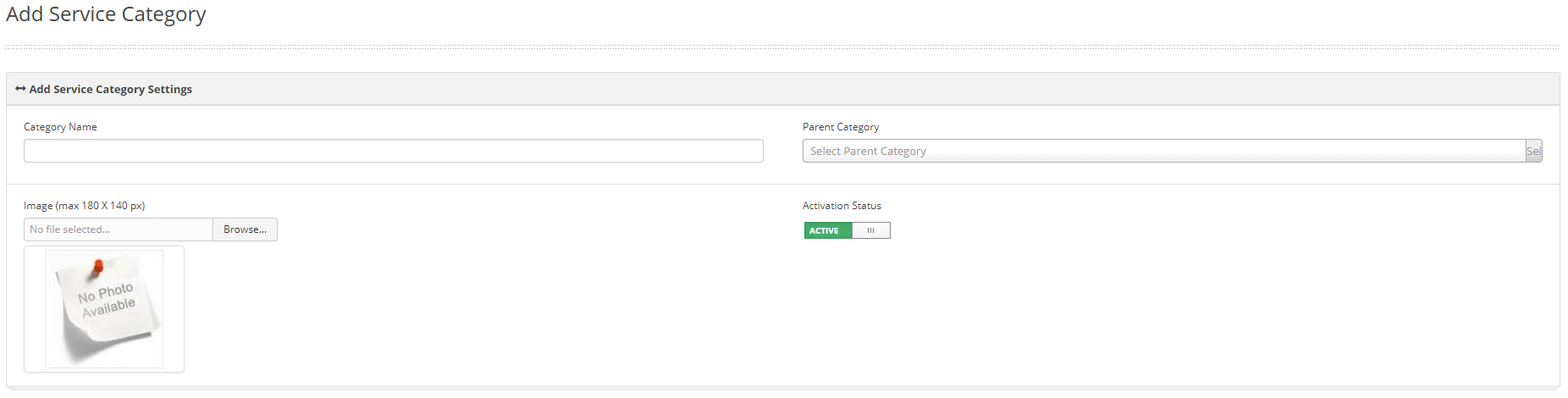Click the Activation Status label
This screenshot has width=1568, height=398.
842,206
